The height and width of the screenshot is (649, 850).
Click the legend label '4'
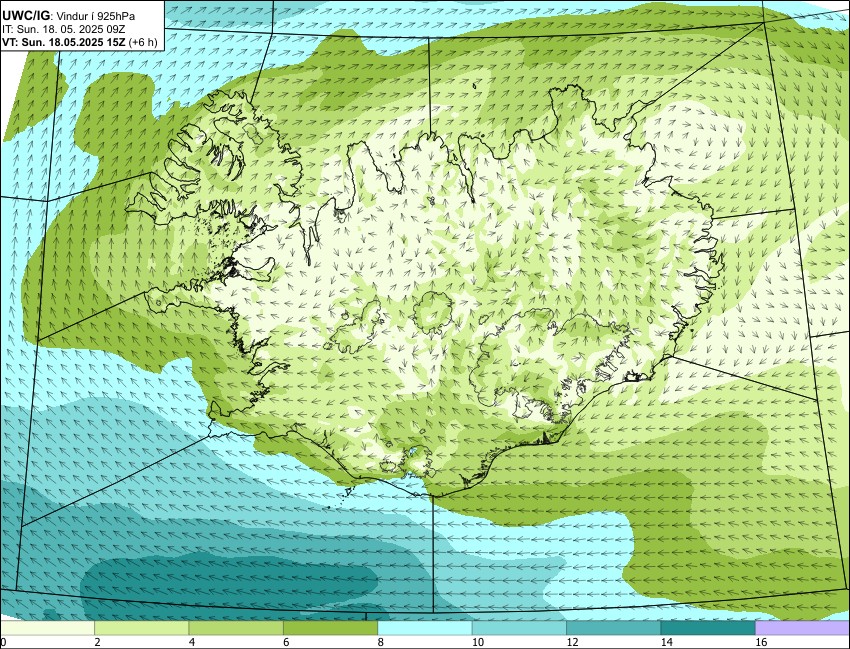pos(191,642)
